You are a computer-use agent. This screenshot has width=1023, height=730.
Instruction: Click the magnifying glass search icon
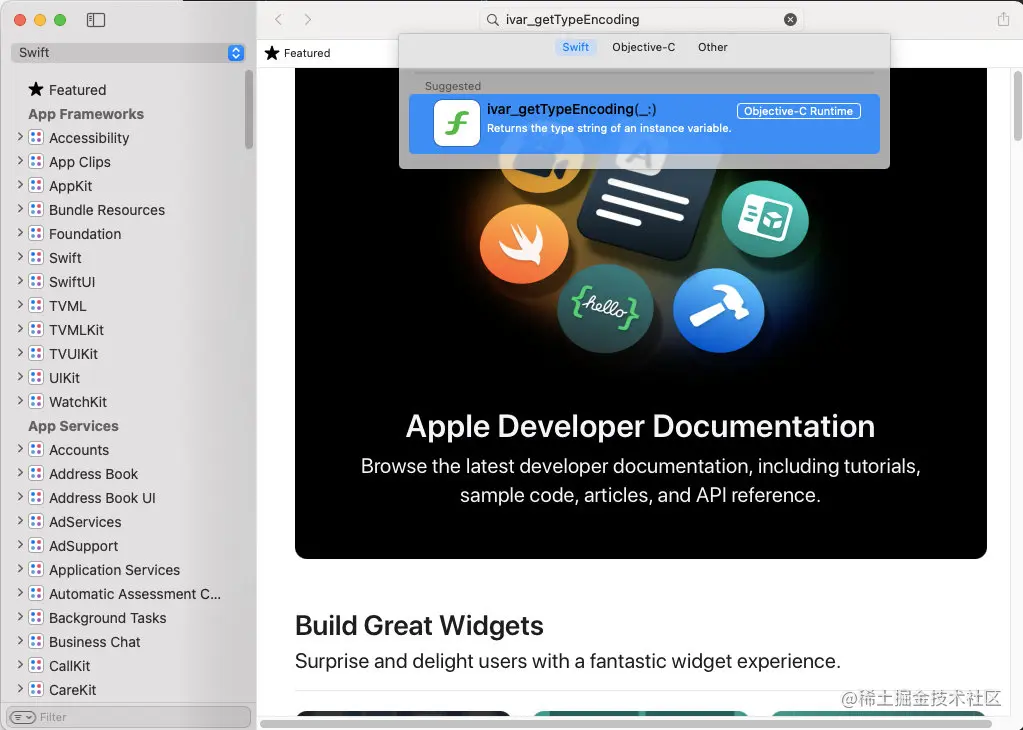(x=493, y=20)
